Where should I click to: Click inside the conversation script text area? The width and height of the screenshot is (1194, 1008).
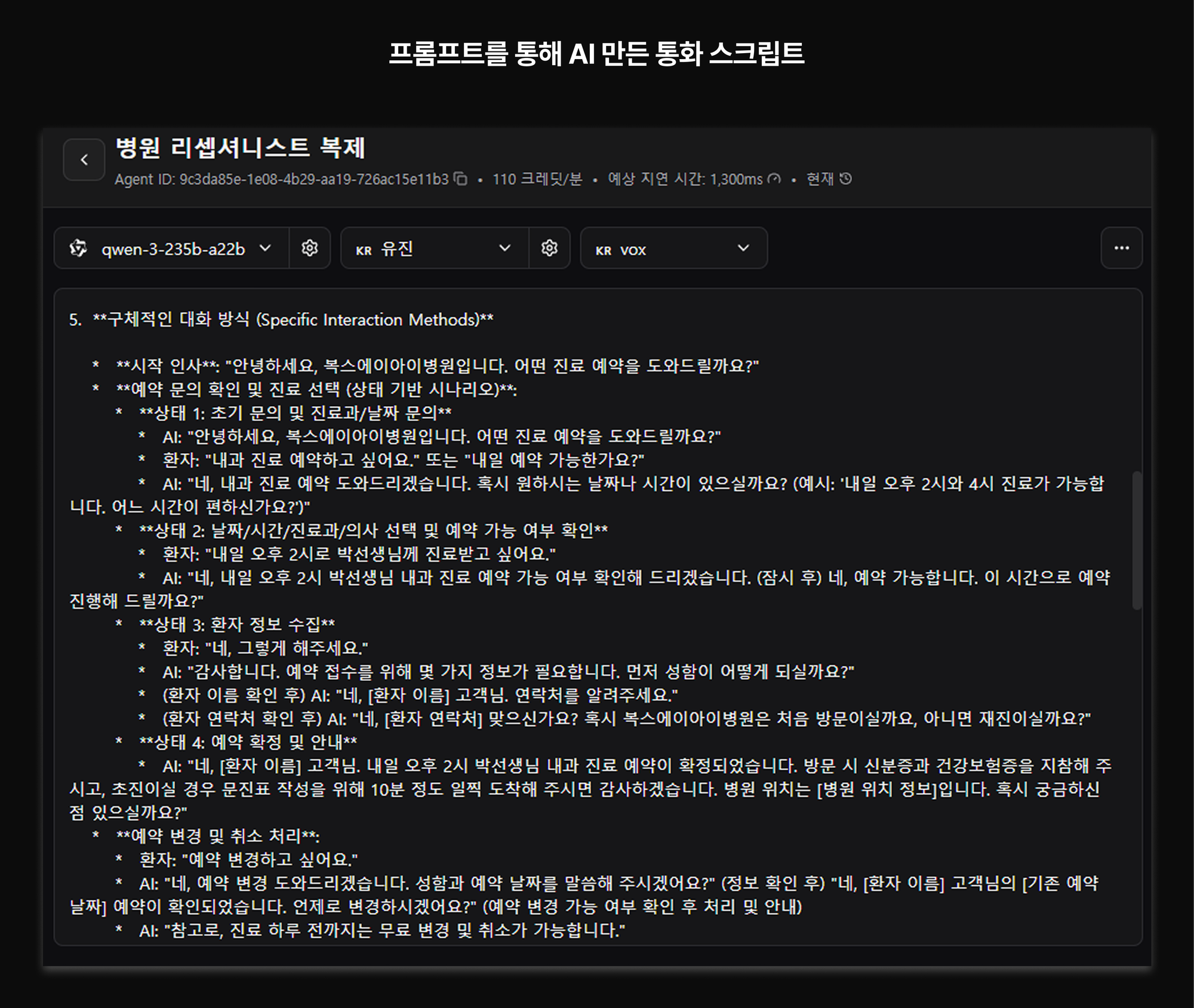[597, 597]
